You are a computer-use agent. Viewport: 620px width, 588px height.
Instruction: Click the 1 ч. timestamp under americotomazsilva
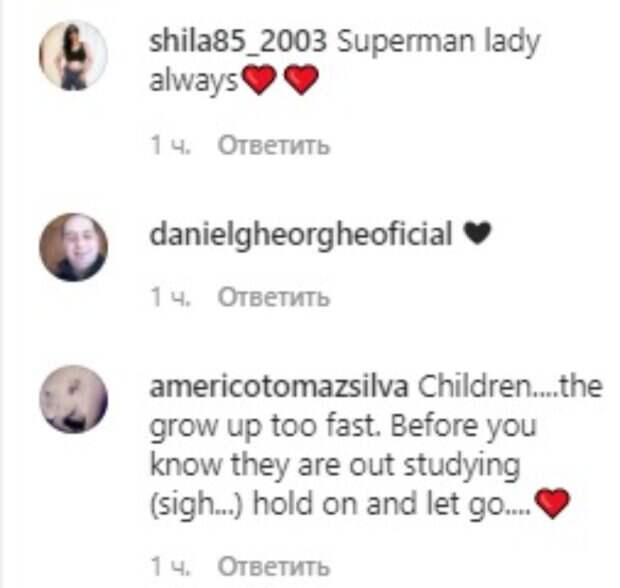[x=171, y=566]
